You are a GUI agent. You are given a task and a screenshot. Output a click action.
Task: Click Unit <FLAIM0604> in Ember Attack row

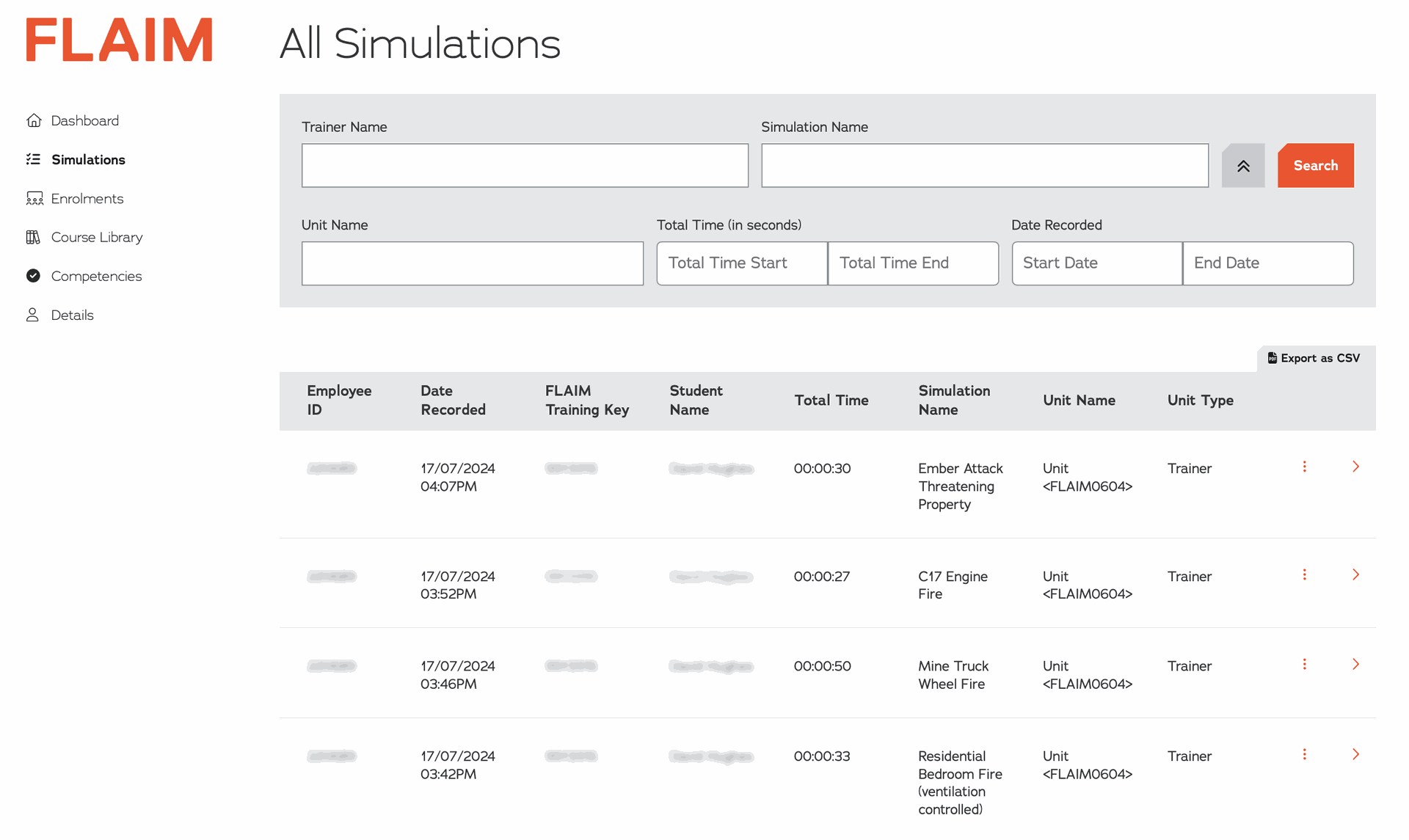click(1088, 478)
